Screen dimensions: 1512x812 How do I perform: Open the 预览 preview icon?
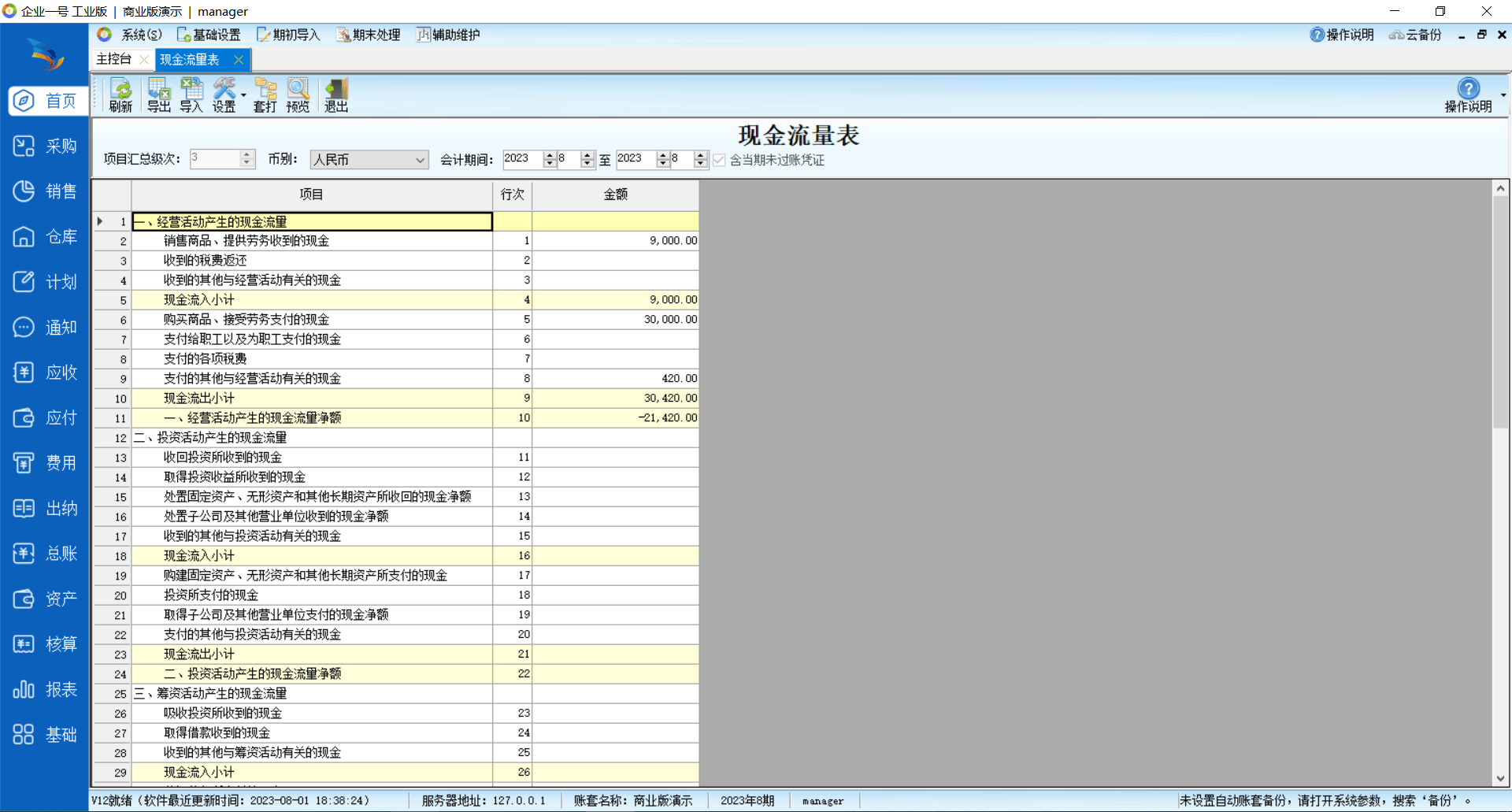298,95
